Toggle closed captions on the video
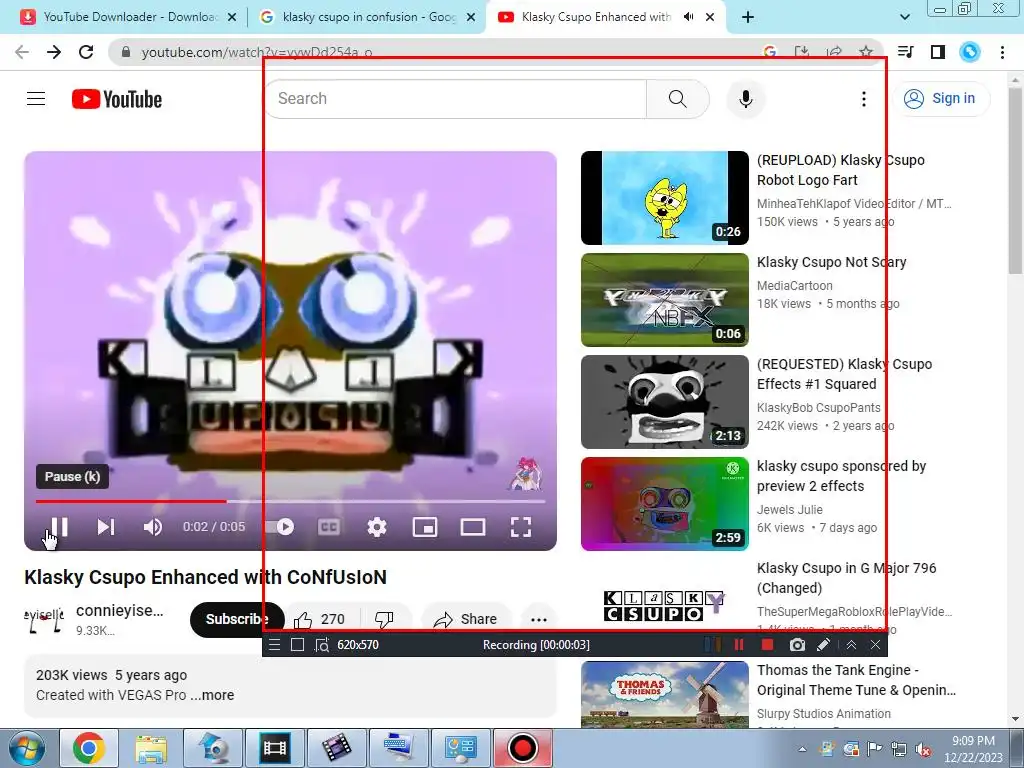The width and height of the screenshot is (1024, 768). (328, 527)
